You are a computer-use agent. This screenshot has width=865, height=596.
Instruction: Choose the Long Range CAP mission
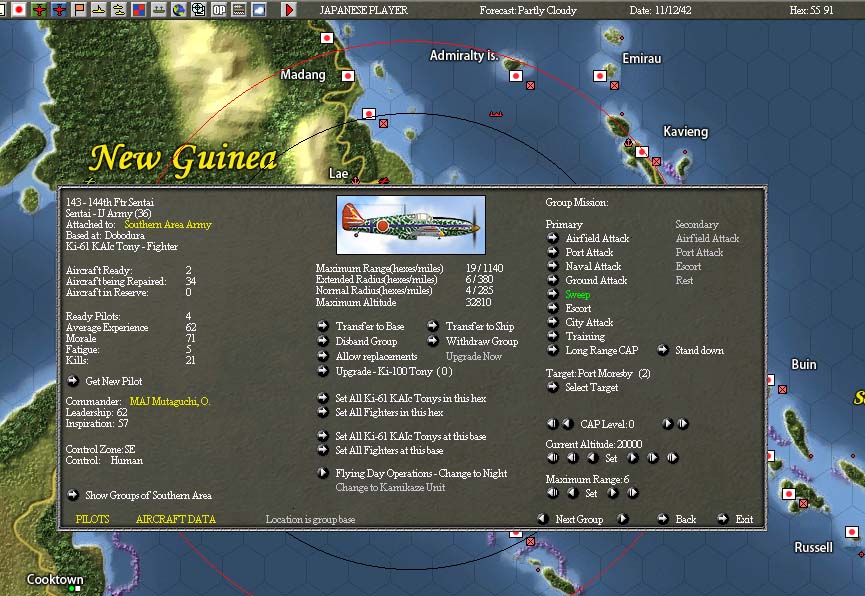pyautogui.click(x=601, y=350)
